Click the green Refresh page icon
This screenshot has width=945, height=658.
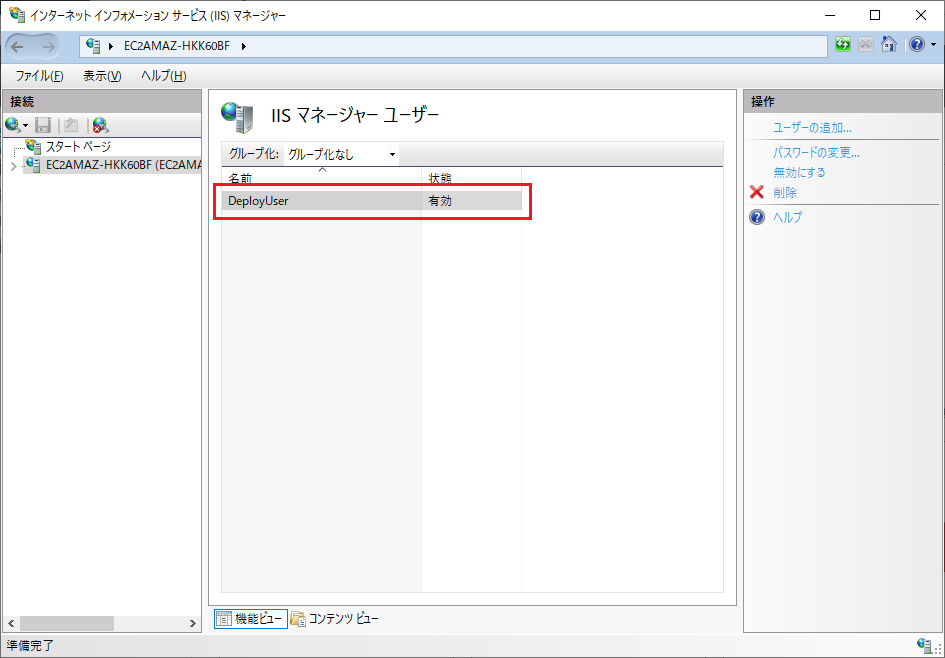(843, 45)
